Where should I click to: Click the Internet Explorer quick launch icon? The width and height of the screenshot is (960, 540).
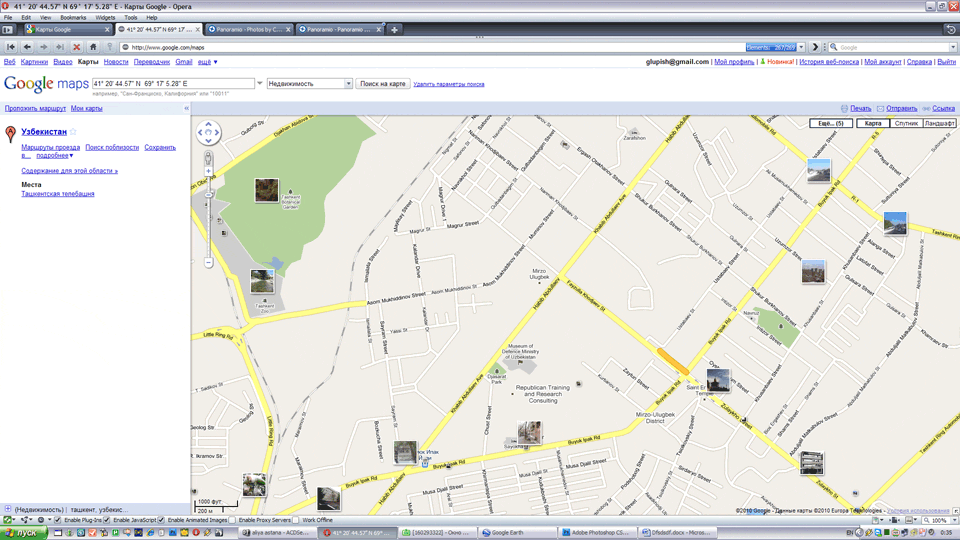(151, 533)
